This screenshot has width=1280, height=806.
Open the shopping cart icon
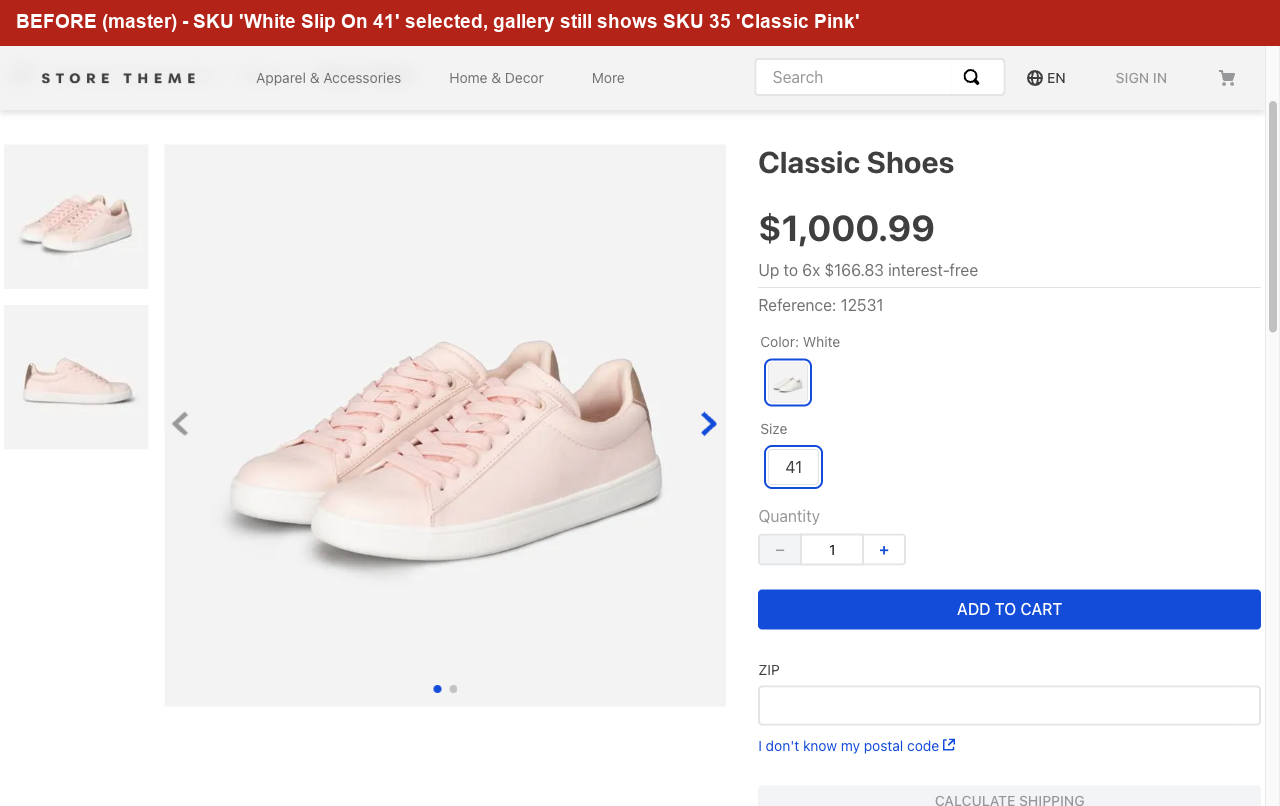click(1227, 78)
